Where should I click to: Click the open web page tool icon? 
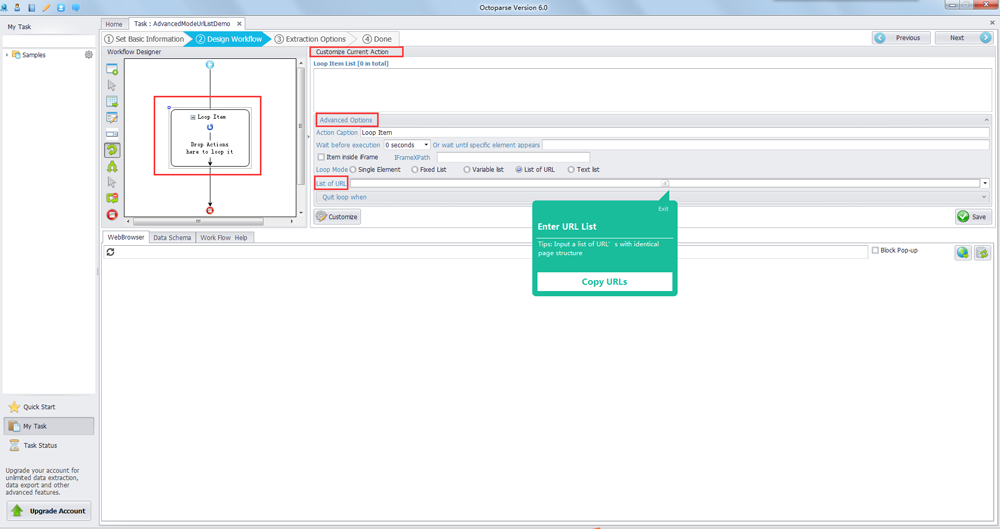pos(112,70)
